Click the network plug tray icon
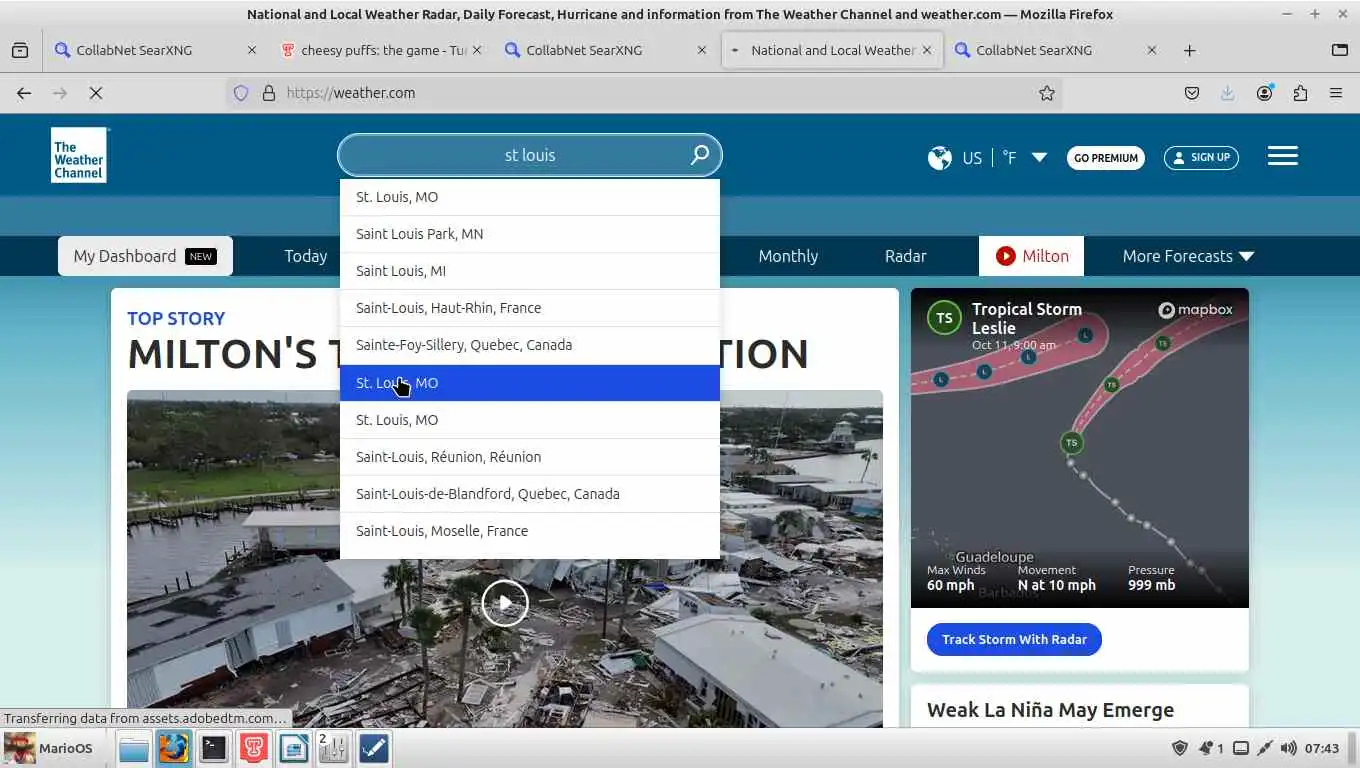 click(x=1265, y=748)
